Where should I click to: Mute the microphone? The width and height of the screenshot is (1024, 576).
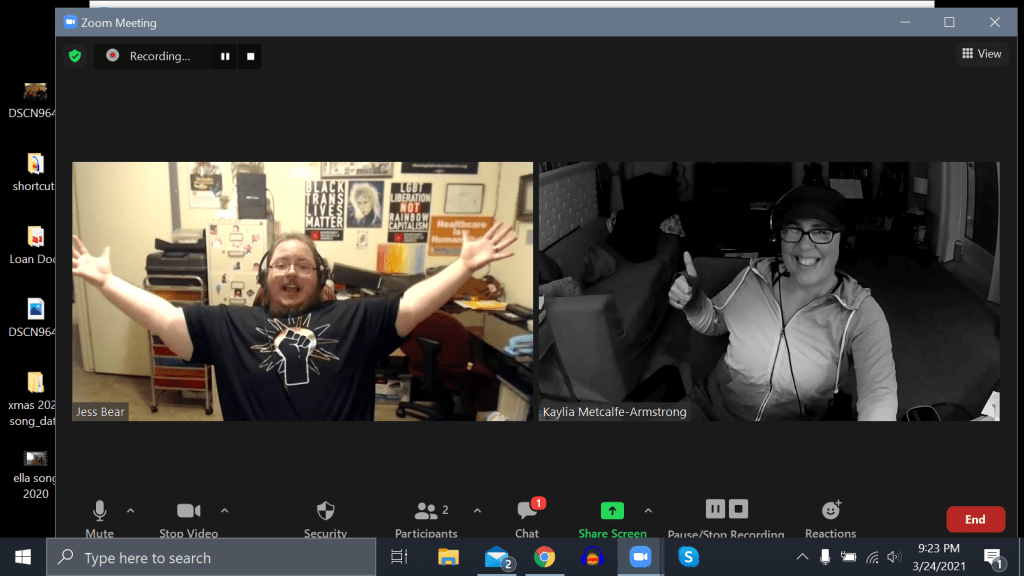click(100, 512)
